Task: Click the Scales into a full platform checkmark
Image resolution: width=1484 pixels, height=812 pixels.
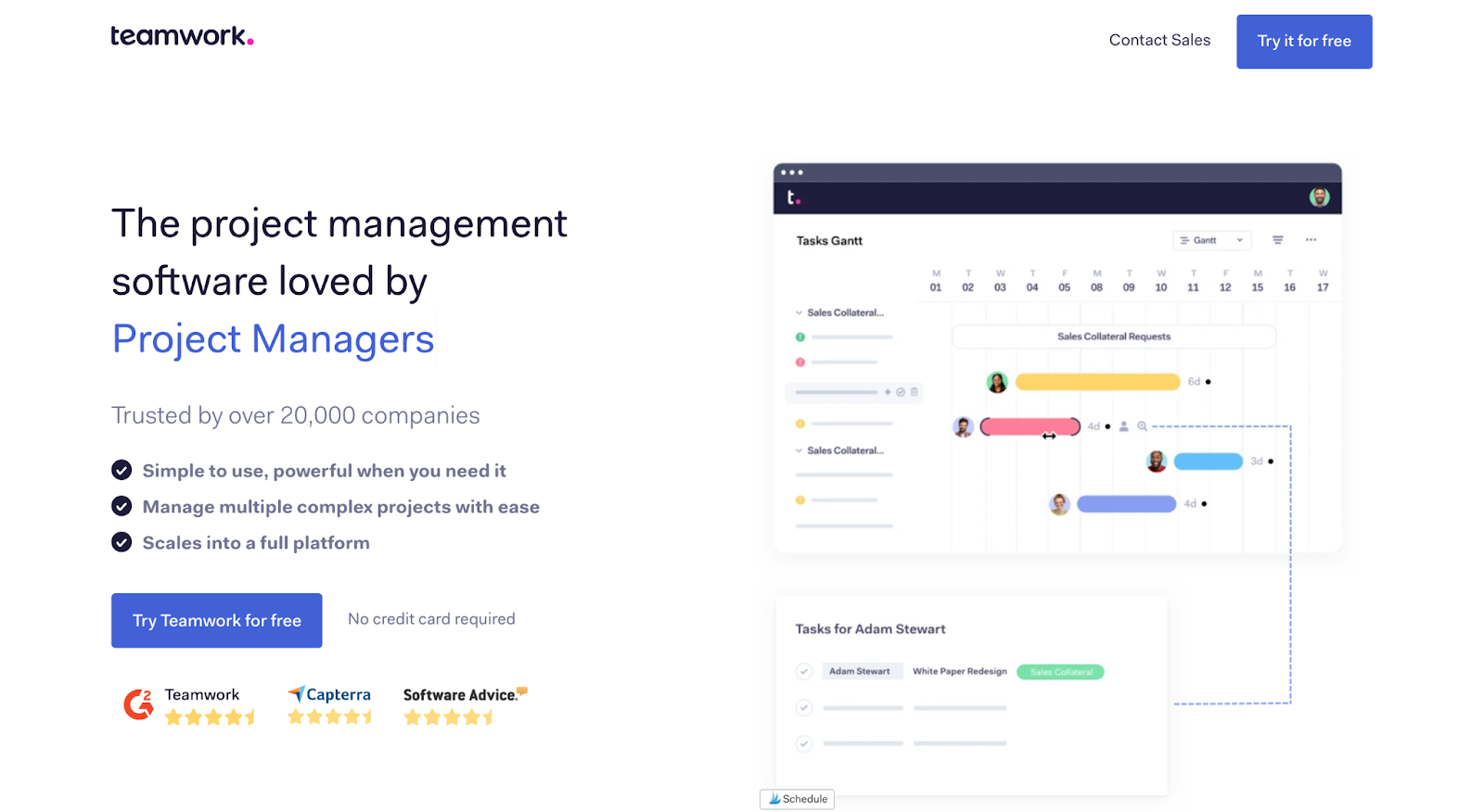Action: coord(122,542)
